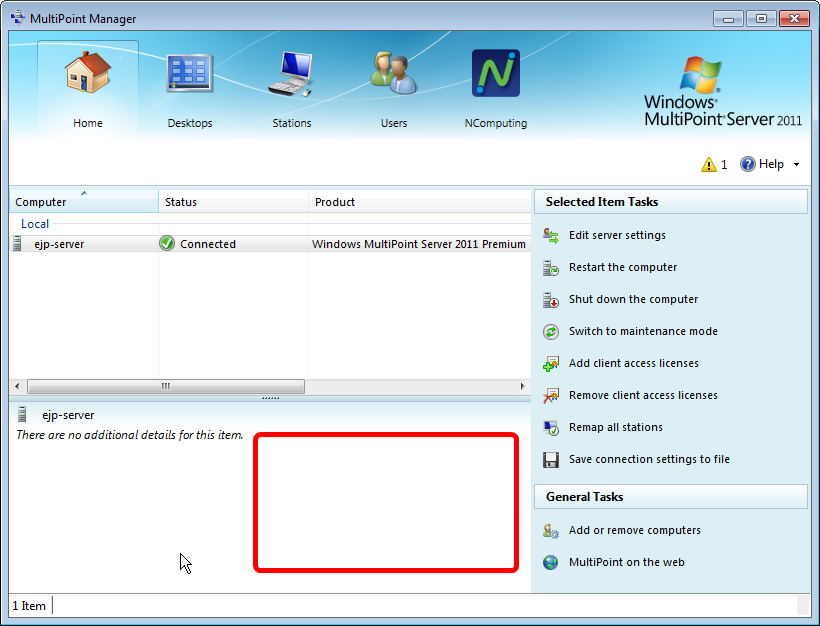Image resolution: width=820 pixels, height=626 pixels.
Task: Open the Home tab house icon
Action: click(x=88, y=72)
